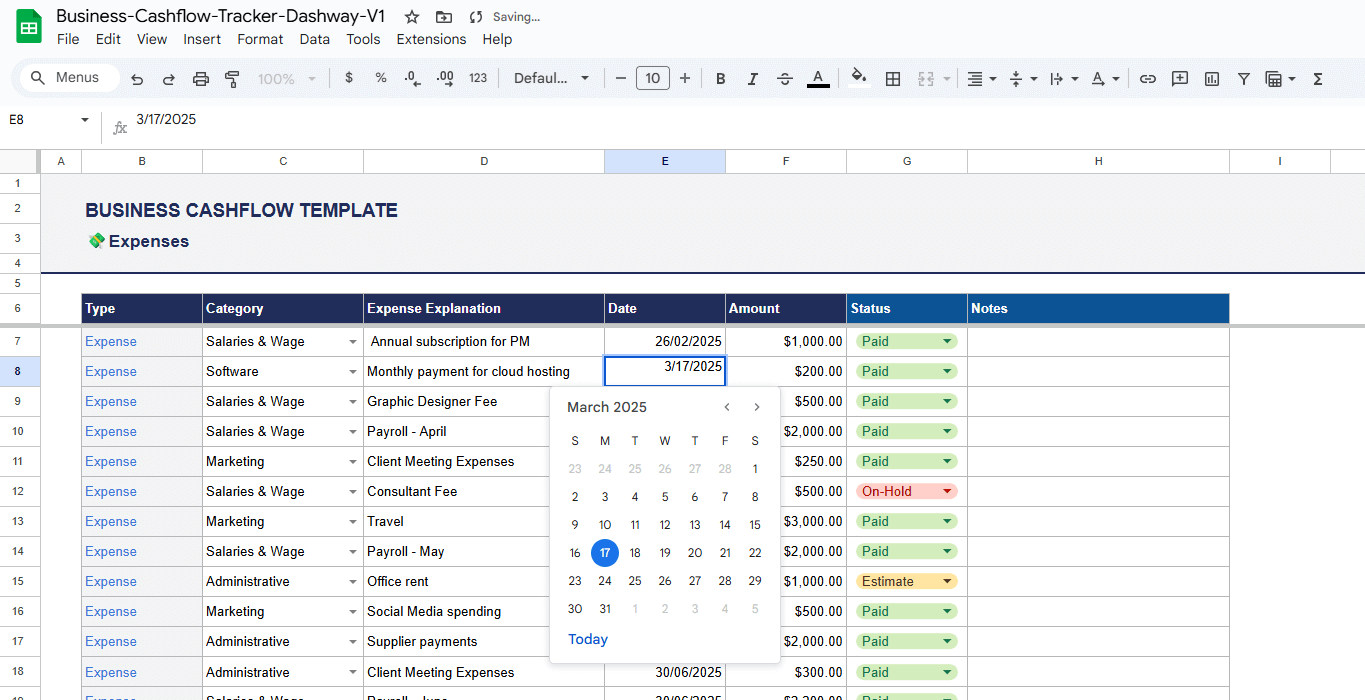Viewport: 1365px width, 700px height.
Task: Click the Insert comment icon
Action: point(1180,78)
